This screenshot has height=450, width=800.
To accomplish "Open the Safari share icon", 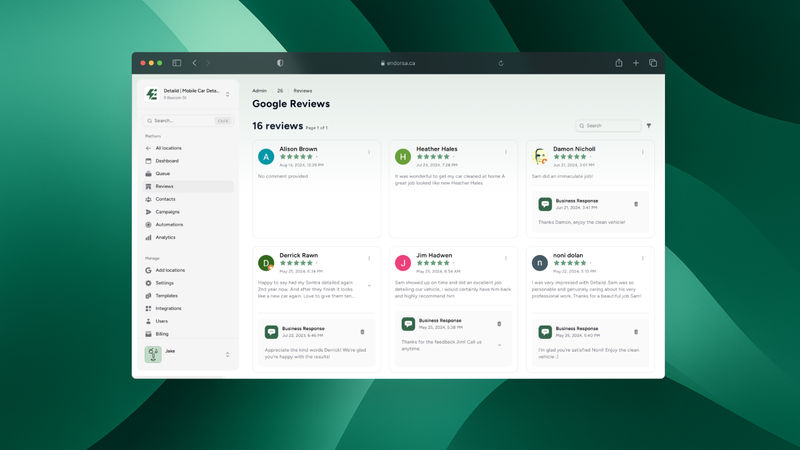I will 619,63.
